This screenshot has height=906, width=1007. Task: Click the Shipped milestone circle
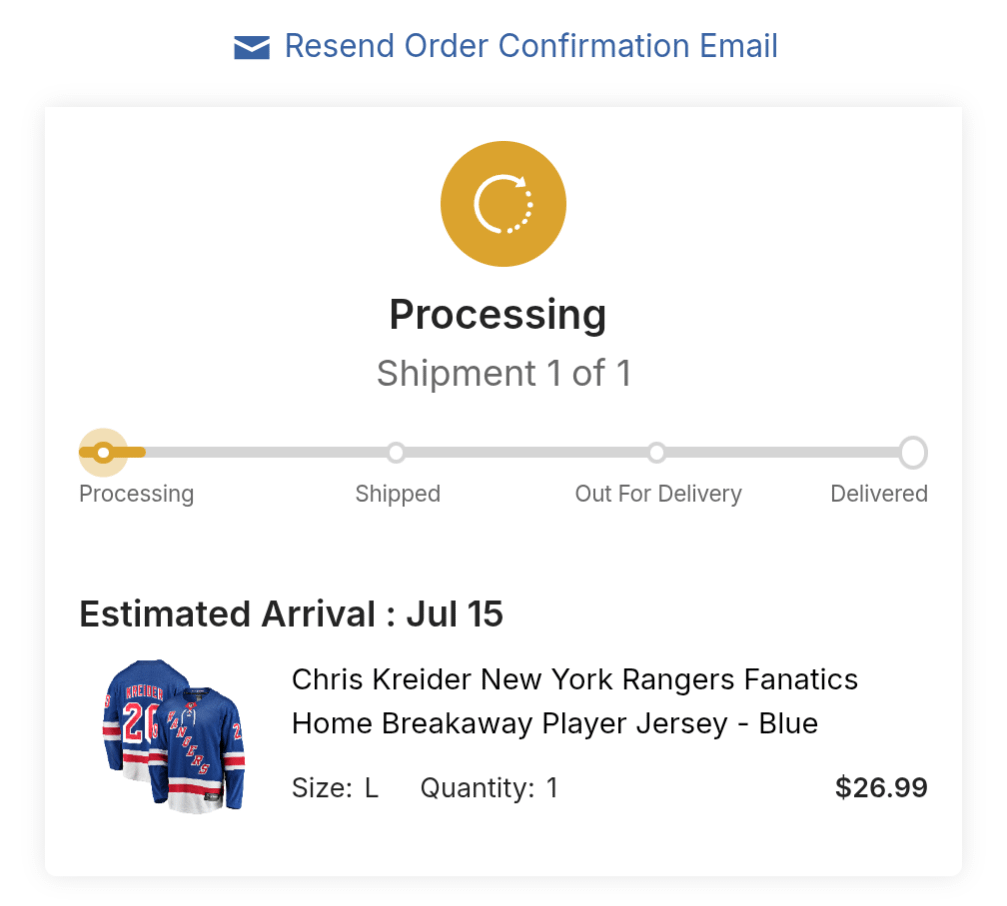[x=397, y=452]
